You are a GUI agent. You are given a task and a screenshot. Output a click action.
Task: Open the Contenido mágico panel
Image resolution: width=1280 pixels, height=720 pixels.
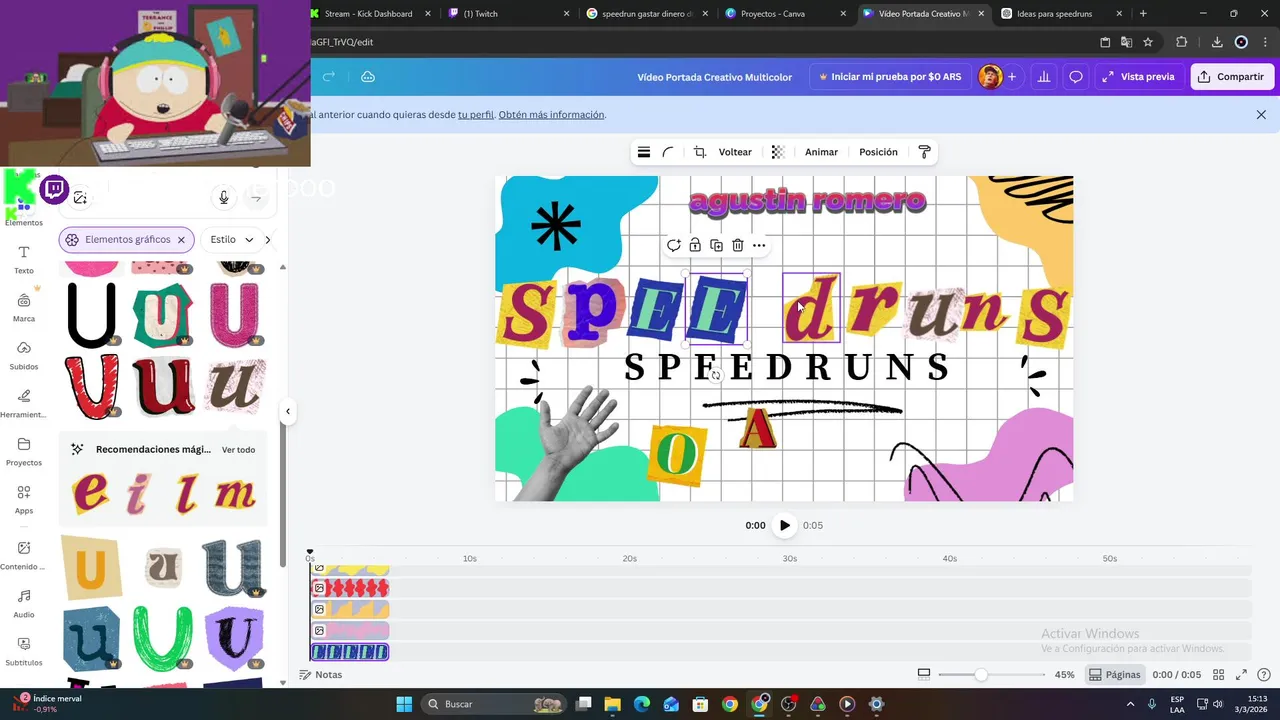(x=24, y=555)
